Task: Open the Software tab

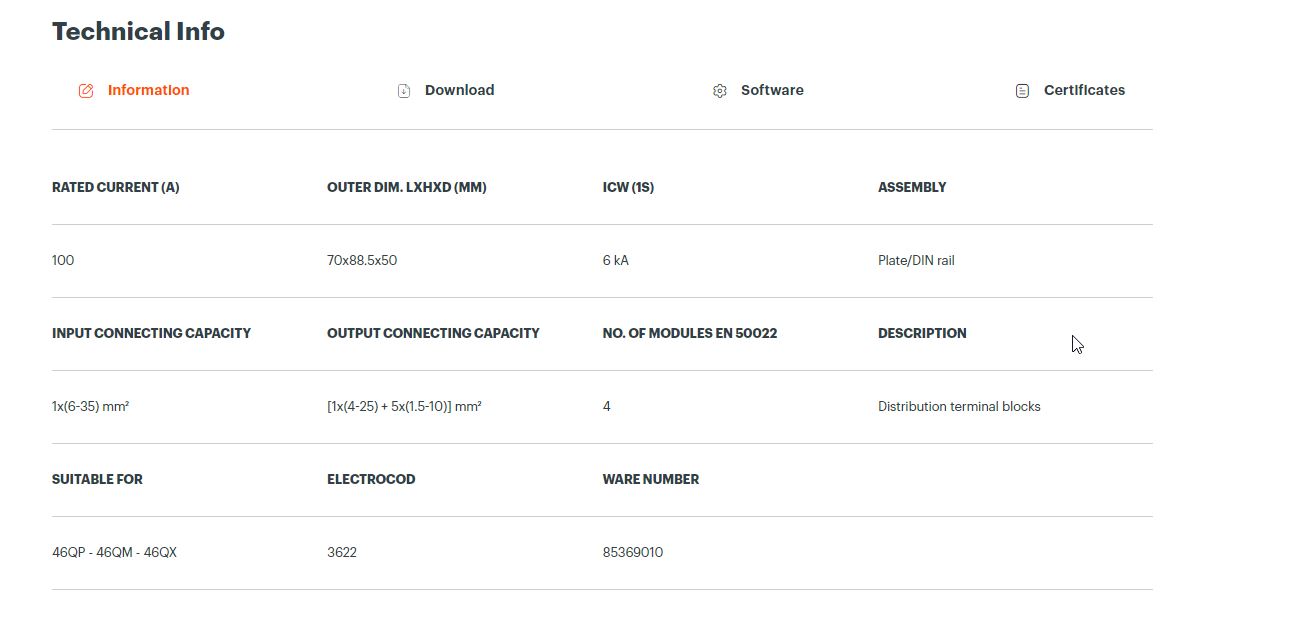Action: [772, 90]
